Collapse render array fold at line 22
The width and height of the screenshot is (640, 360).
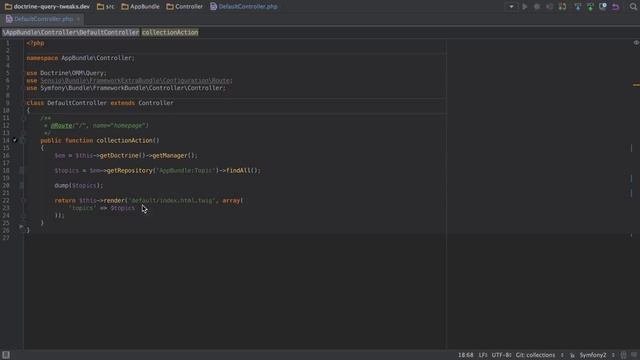point(23,200)
